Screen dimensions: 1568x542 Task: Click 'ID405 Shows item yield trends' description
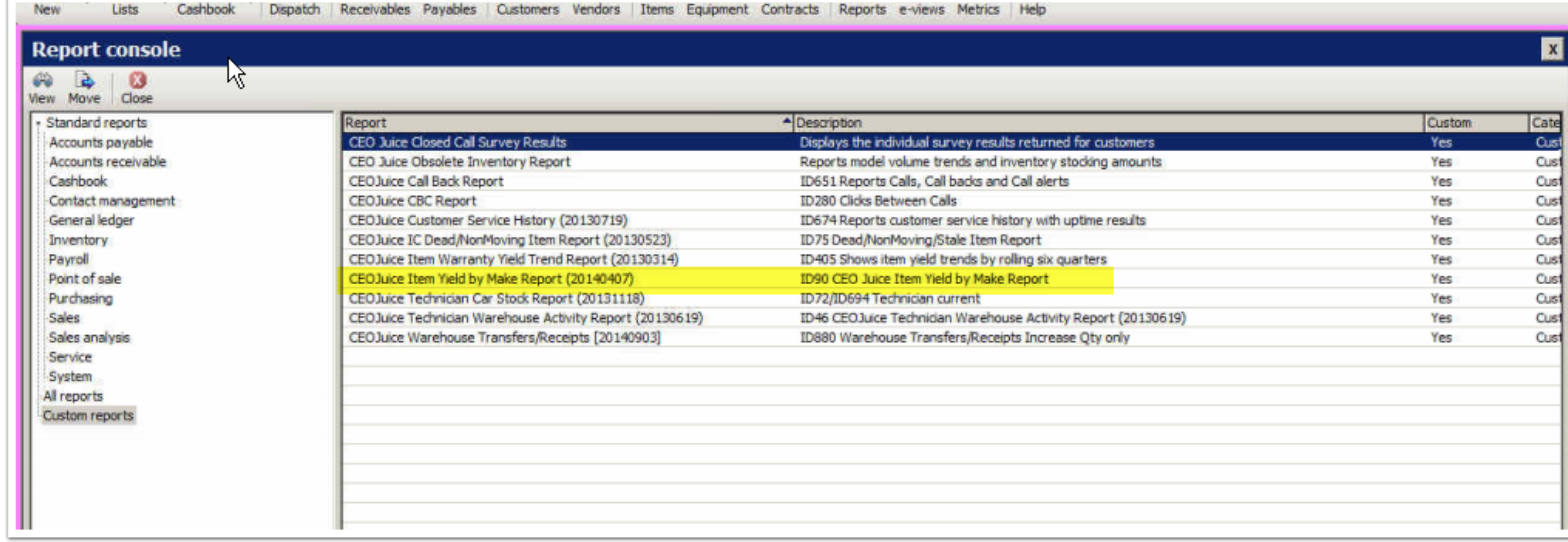pyautogui.click(x=953, y=260)
